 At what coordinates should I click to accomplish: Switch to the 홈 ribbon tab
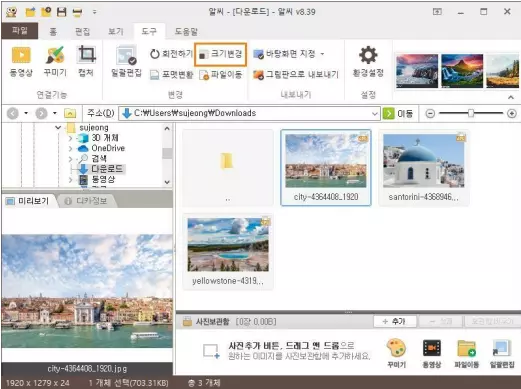pos(53,32)
